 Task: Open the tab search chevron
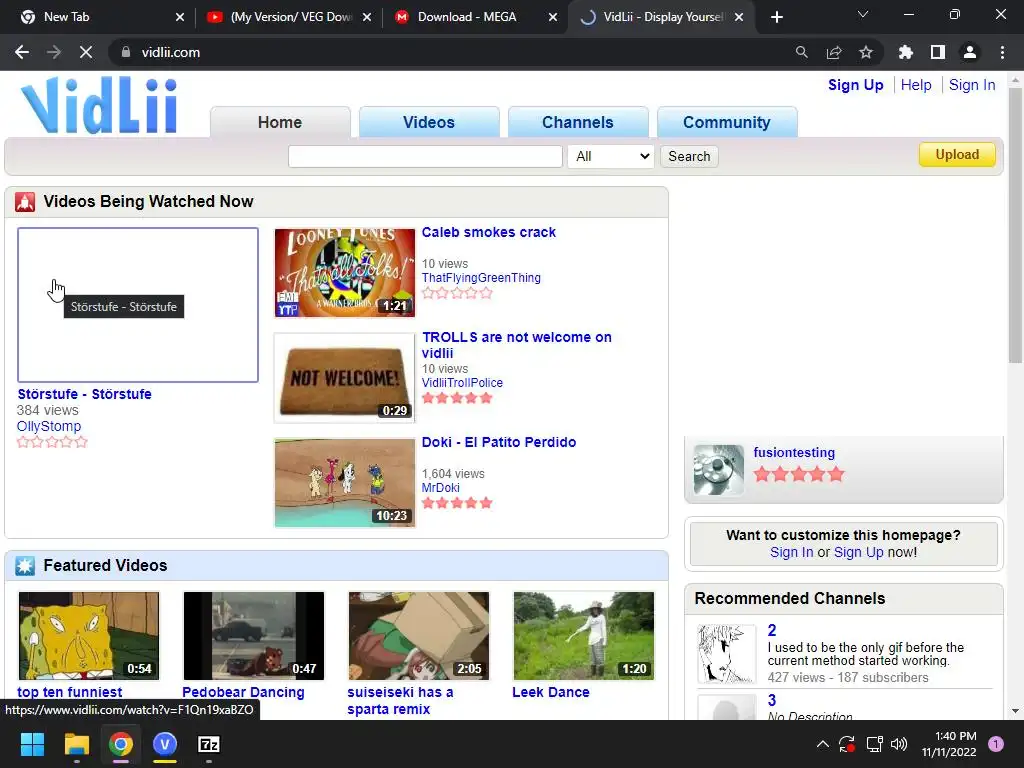point(863,14)
